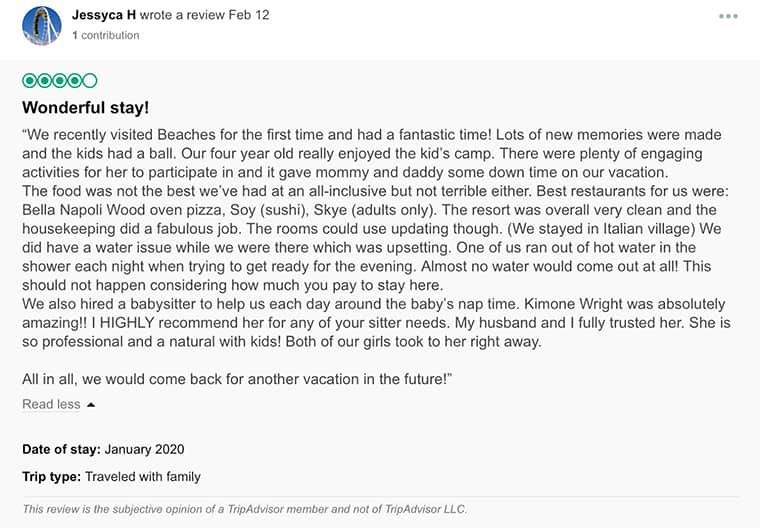Select the third green rating bubble
760x528 pixels.
point(60,80)
